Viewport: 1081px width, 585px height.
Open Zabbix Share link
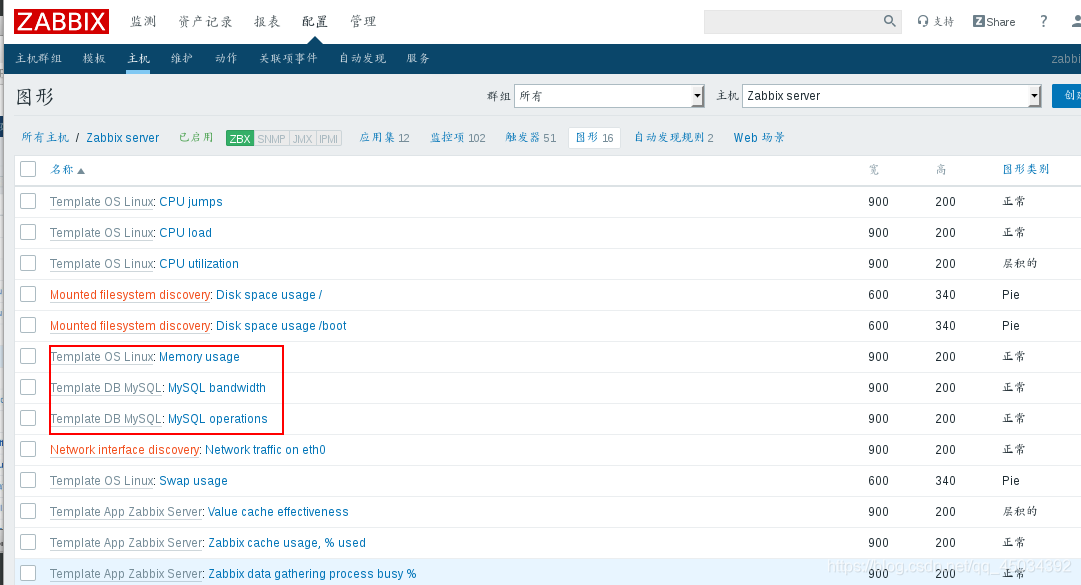point(993,21)
